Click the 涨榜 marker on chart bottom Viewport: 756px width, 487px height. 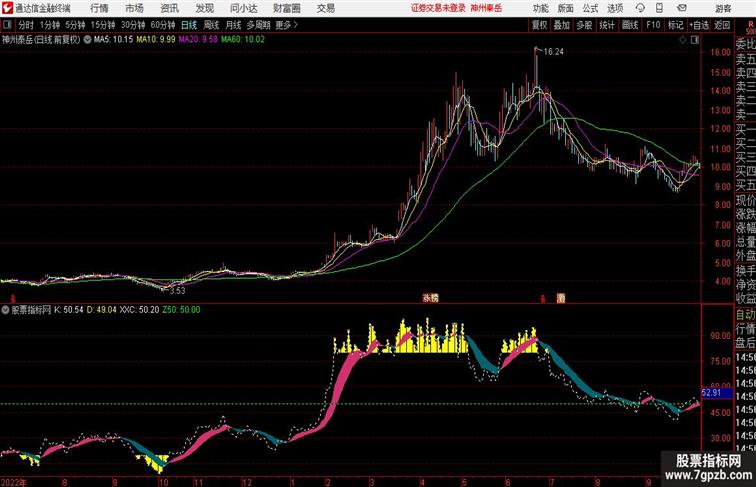[431, 298]
